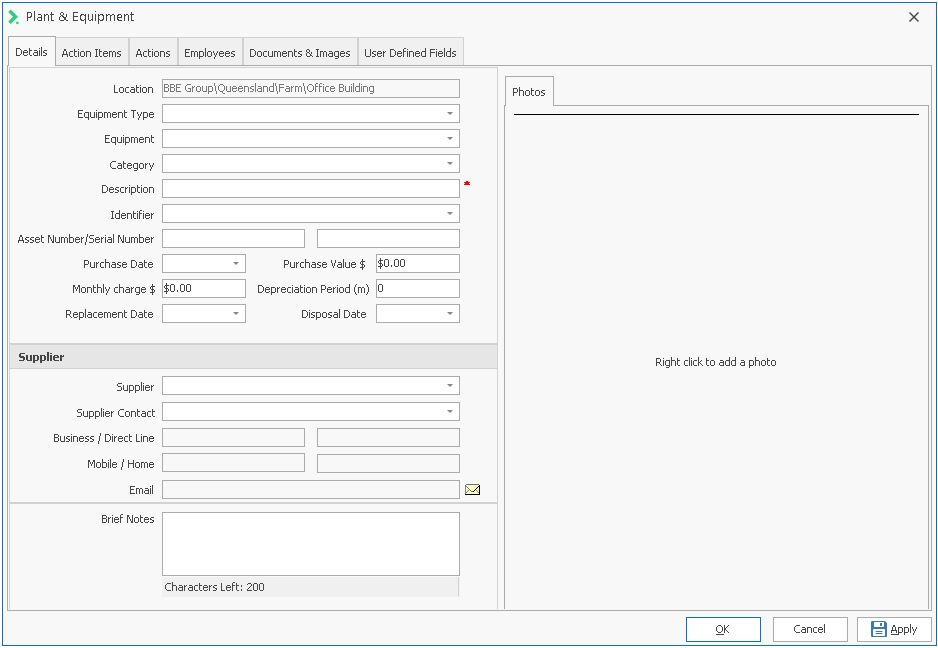Expand the Supplier dropdown
938x648 pixels.
(450, 386)
